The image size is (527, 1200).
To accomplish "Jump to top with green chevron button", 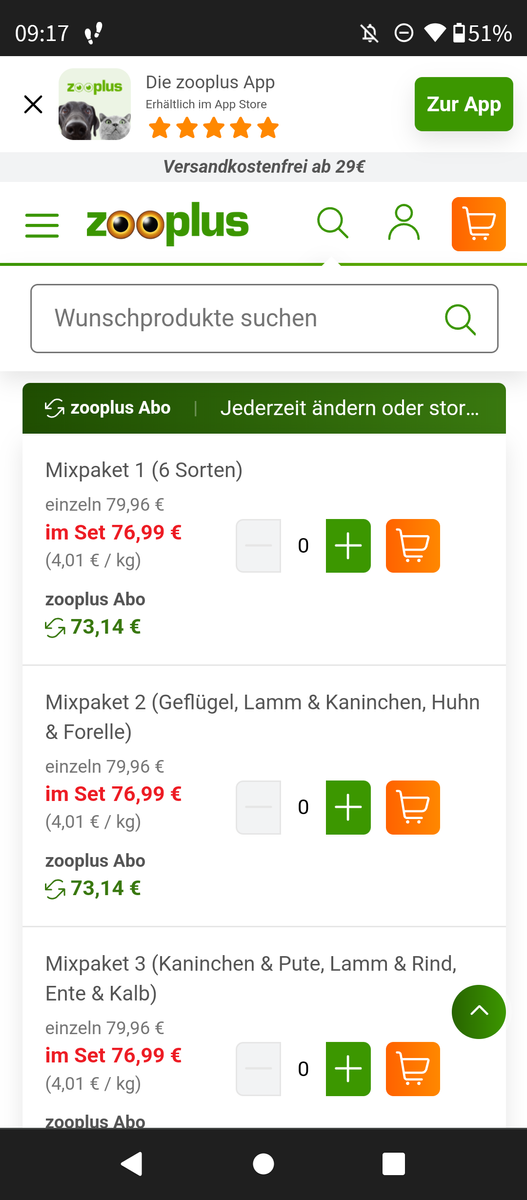I will pos(479,1011).
